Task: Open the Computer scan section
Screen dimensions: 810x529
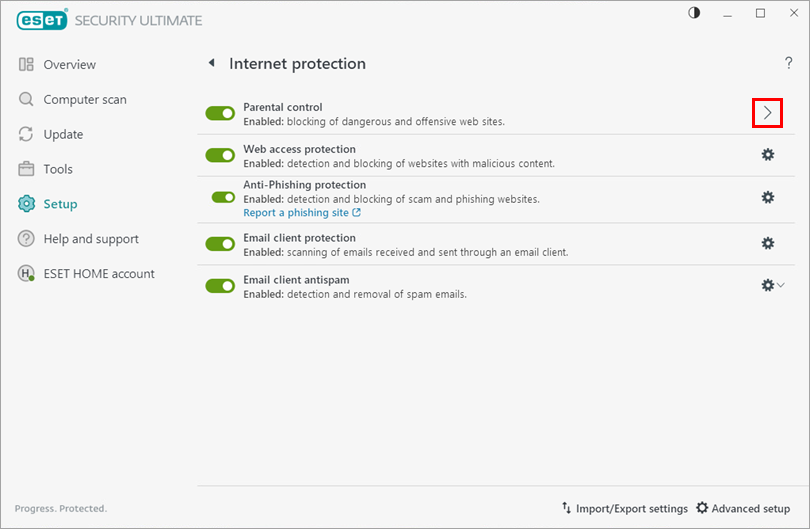Action: point(84,100)
